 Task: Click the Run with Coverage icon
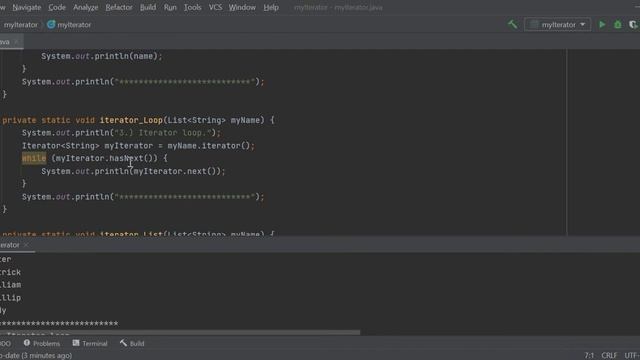(633, 24)
